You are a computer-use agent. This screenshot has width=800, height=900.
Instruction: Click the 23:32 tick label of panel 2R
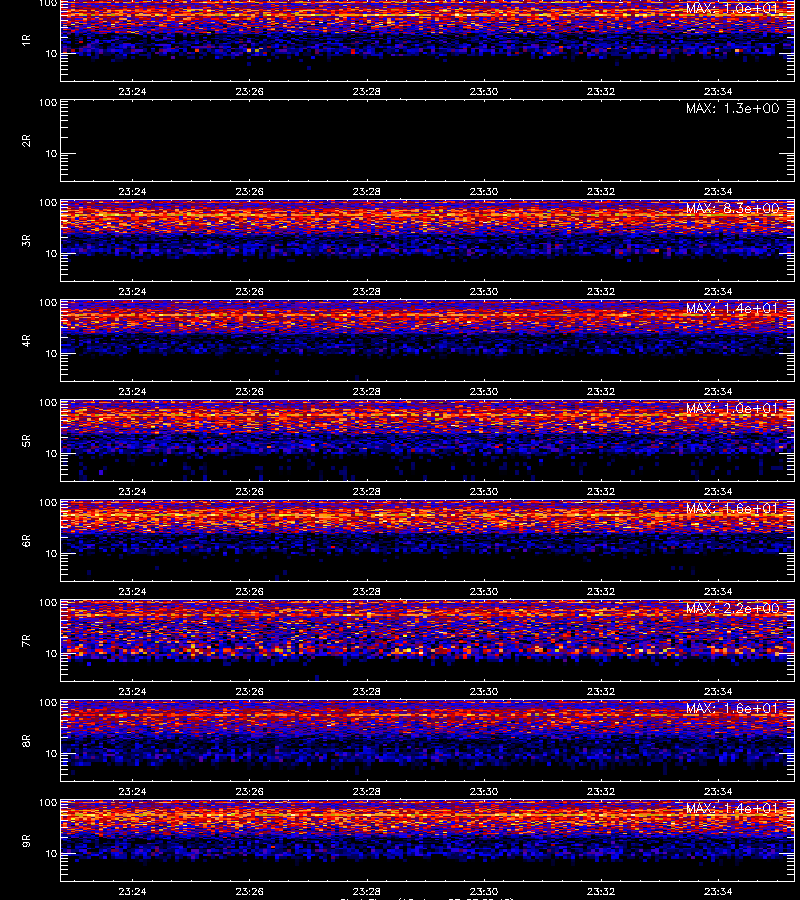click(x=601, y=191)
